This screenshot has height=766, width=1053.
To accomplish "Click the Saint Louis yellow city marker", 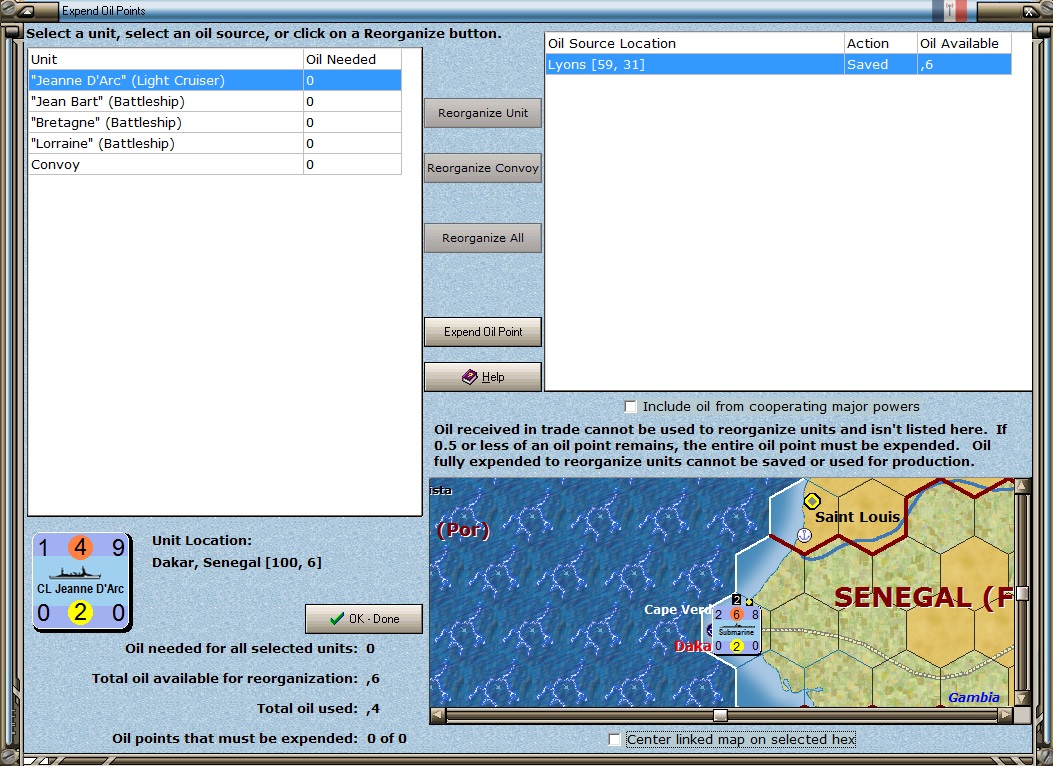I will pyautogui.click(x=812, y=501).
